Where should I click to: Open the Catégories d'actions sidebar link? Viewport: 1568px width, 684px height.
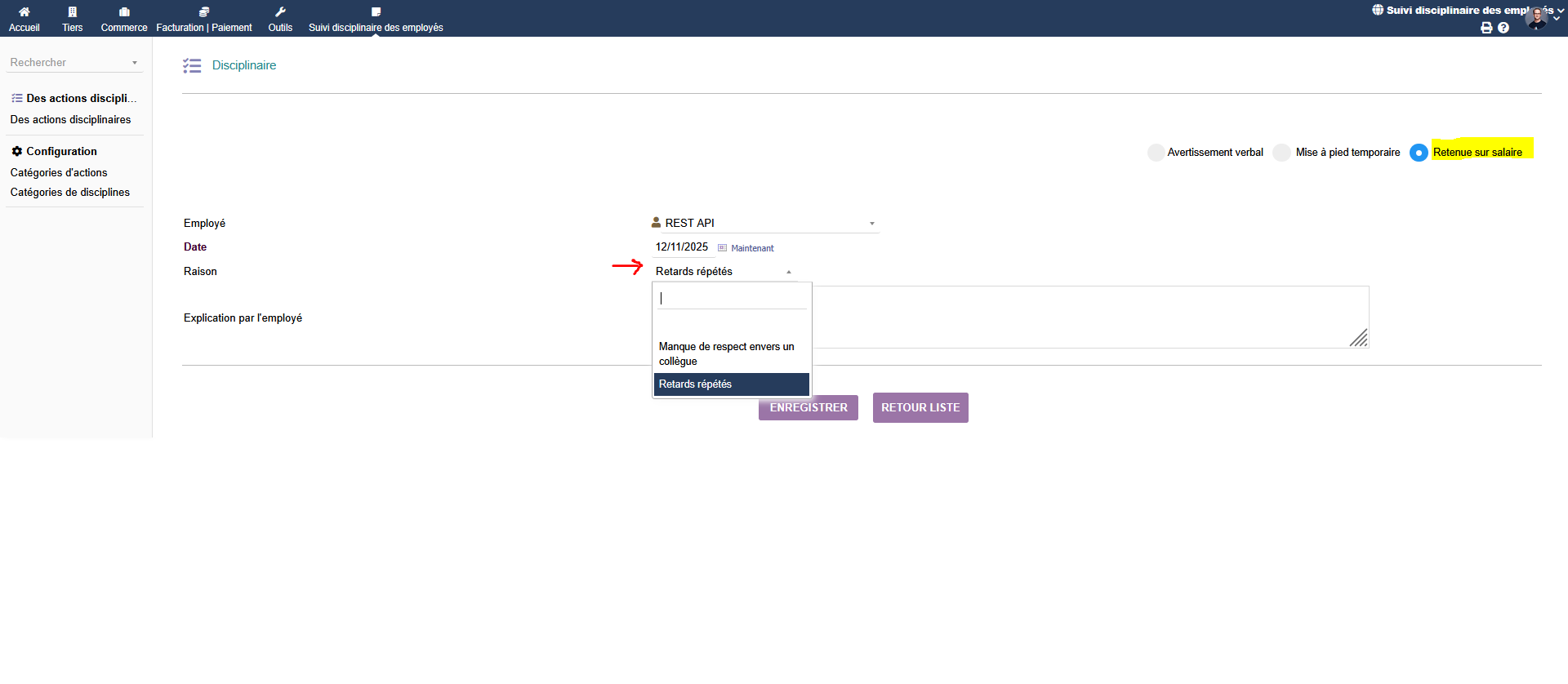pyautogui.click(x=59, y=173)
